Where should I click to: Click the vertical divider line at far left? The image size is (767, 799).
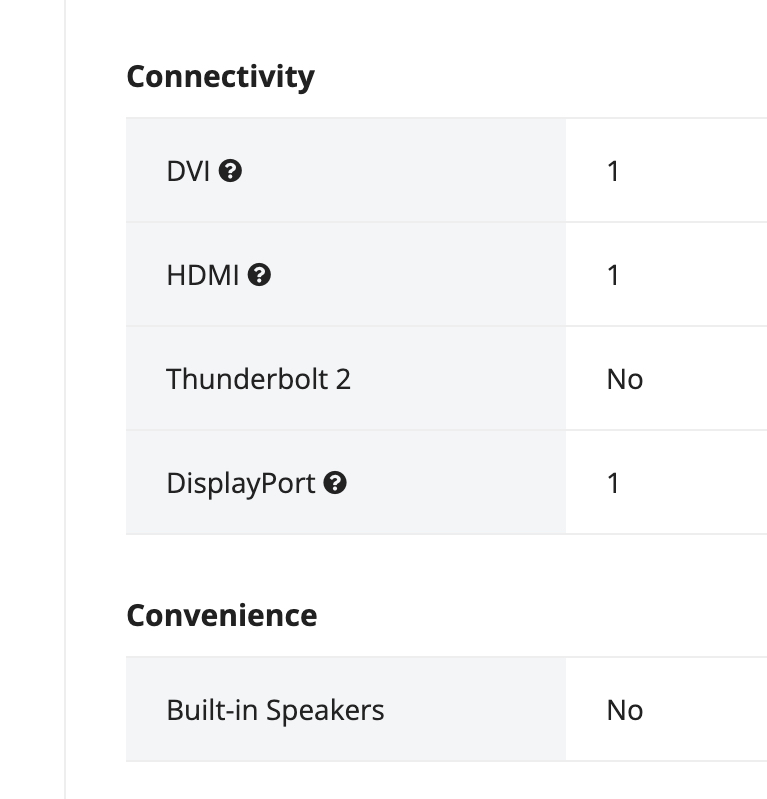click(65, 400)
